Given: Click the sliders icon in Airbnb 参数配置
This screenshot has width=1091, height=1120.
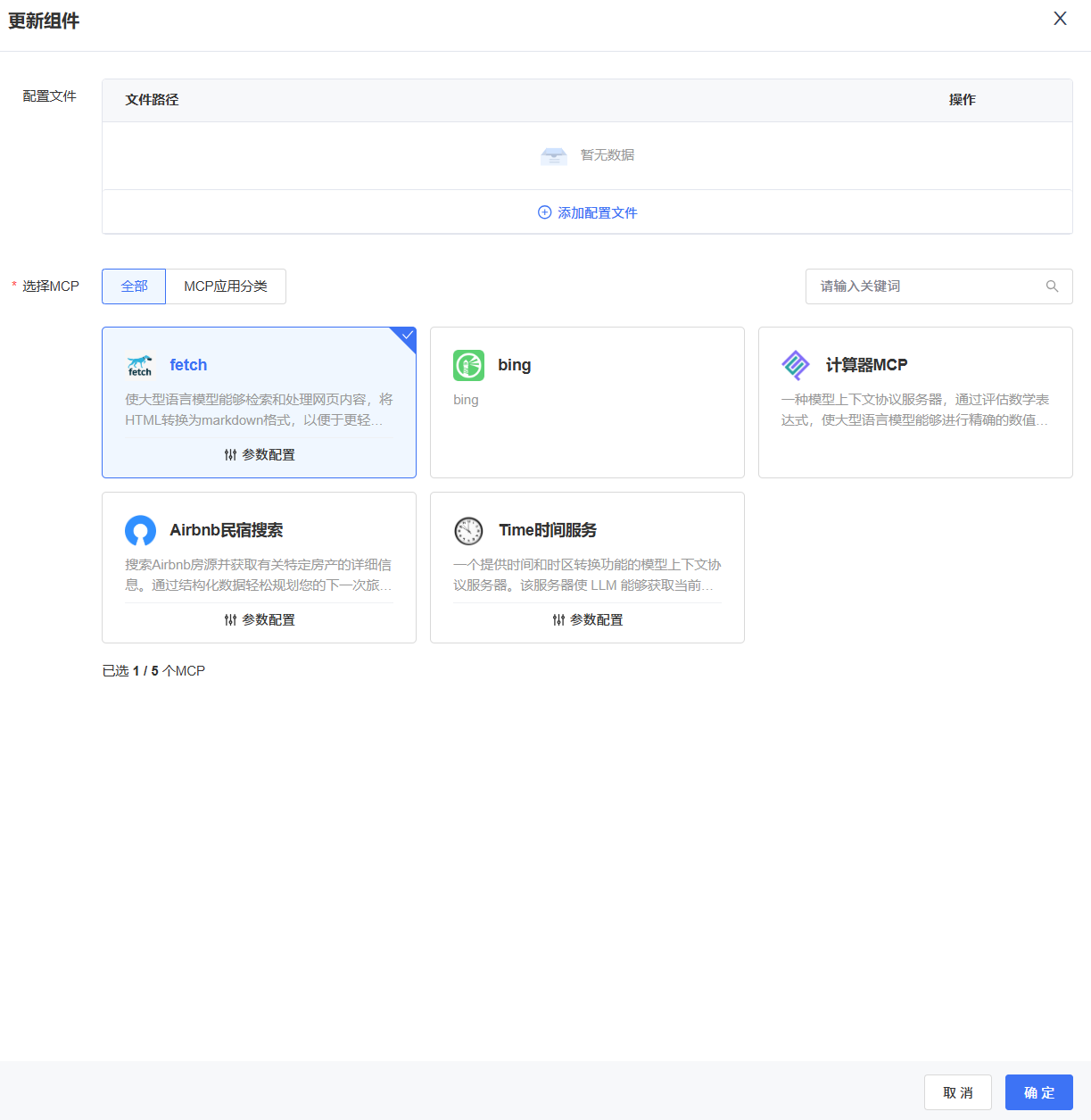Looking at the screenshot, I should point(230,620).
